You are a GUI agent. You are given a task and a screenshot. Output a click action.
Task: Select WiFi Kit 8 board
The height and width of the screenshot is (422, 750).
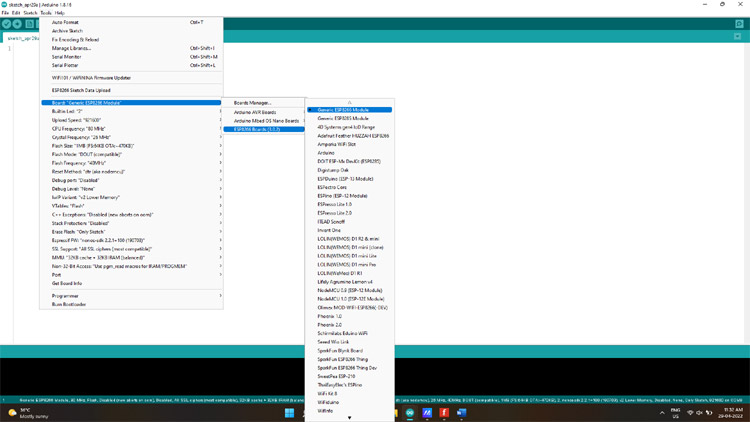click(349, 394)
